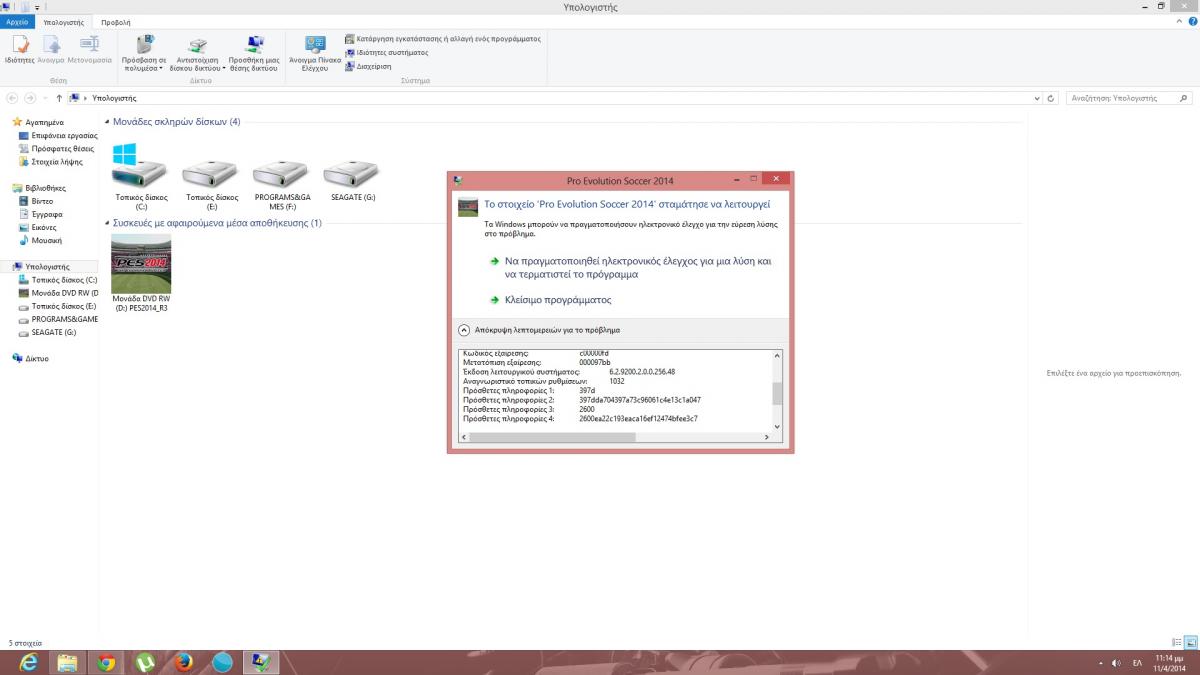Open Internet Explorer from taskbar
The width and height of the screenshot is (1200, 675).
[28, 662]
